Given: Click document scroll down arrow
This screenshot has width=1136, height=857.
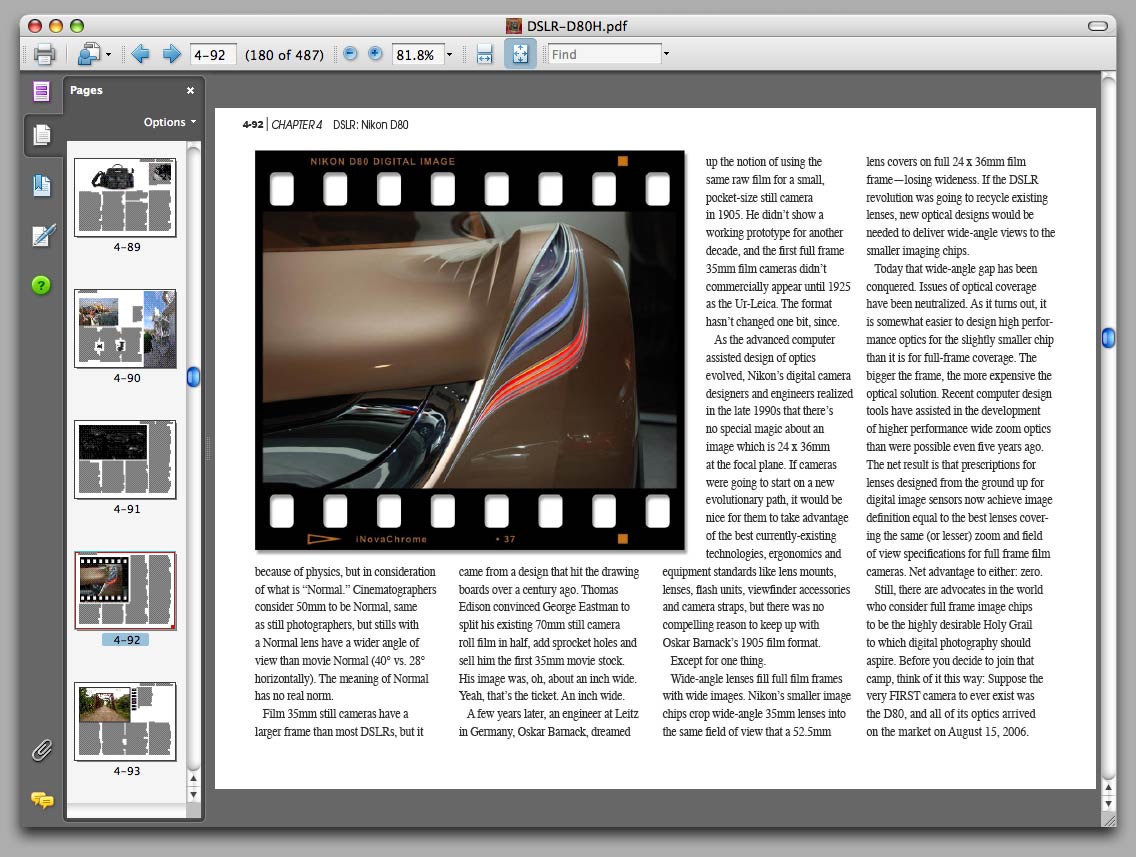Looking at the screenshot, I should 1108,803.
